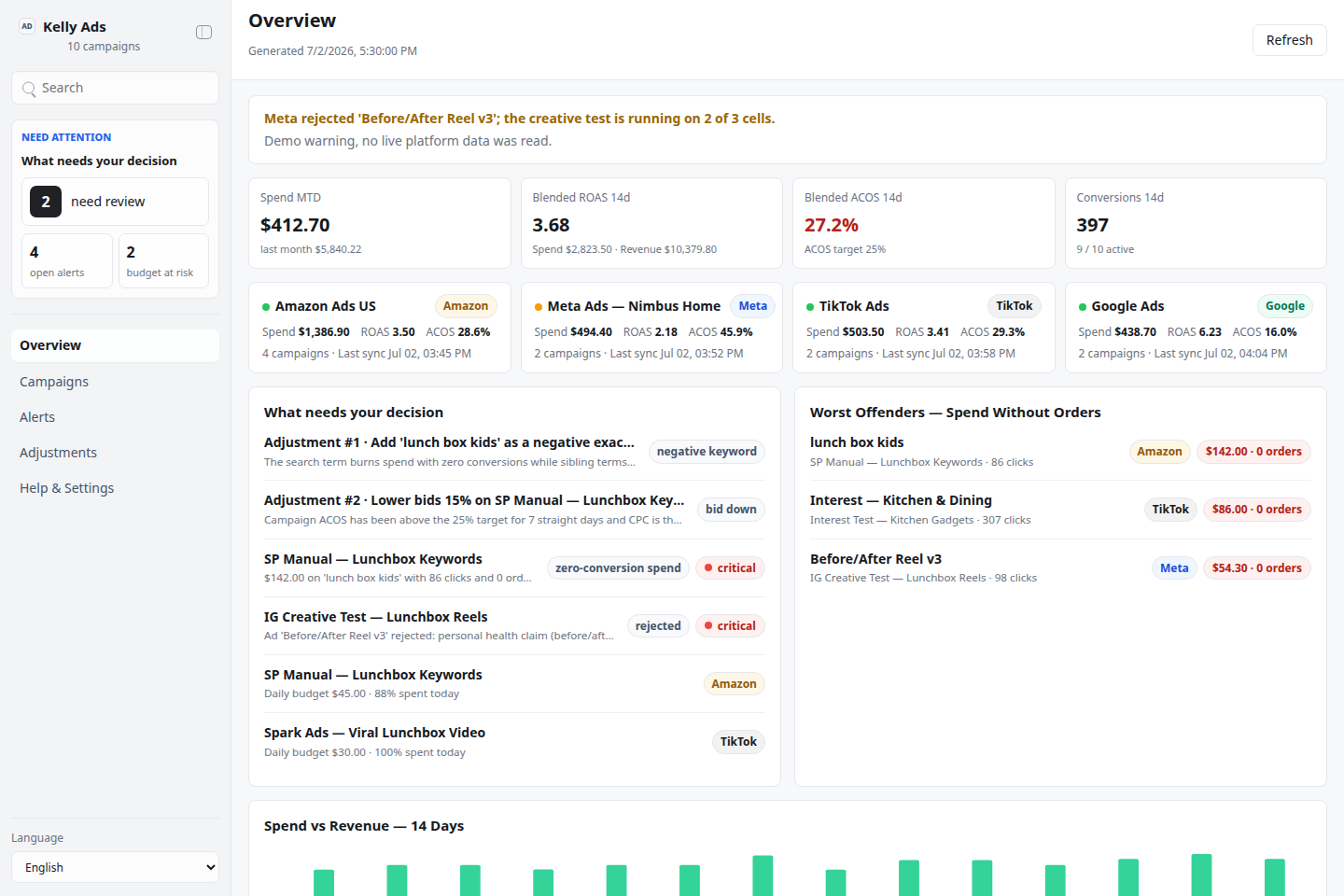This screenshot has width=1344, height=896.
Task: Click the Amazon badge on the Daily budget $45.00 row
Action: coord(734,684)
